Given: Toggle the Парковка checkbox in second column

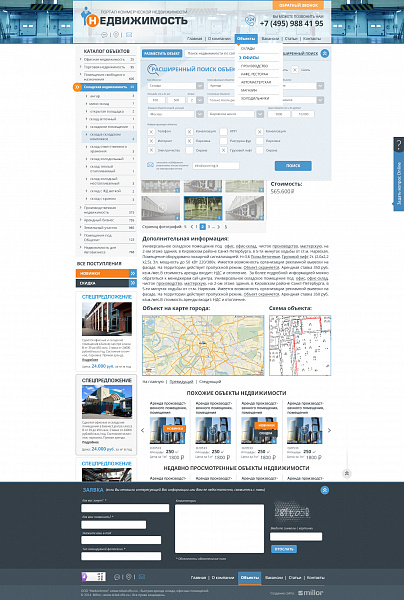Looking at the screenshot, I should coord(189,141).
